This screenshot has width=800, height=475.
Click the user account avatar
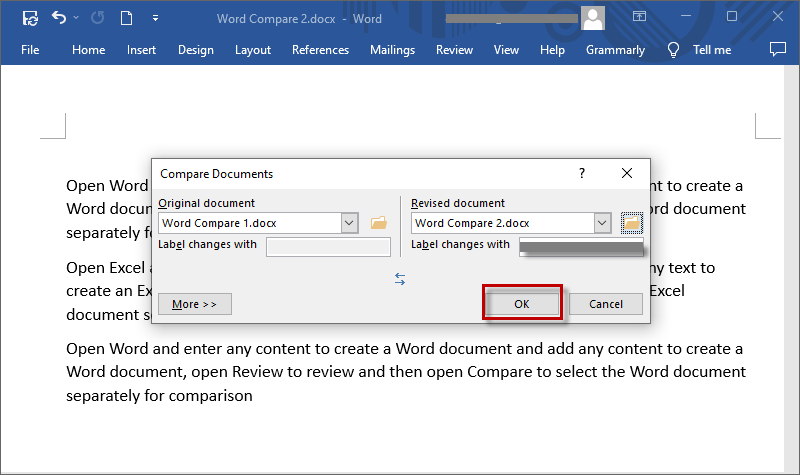(x=593, y=18)
